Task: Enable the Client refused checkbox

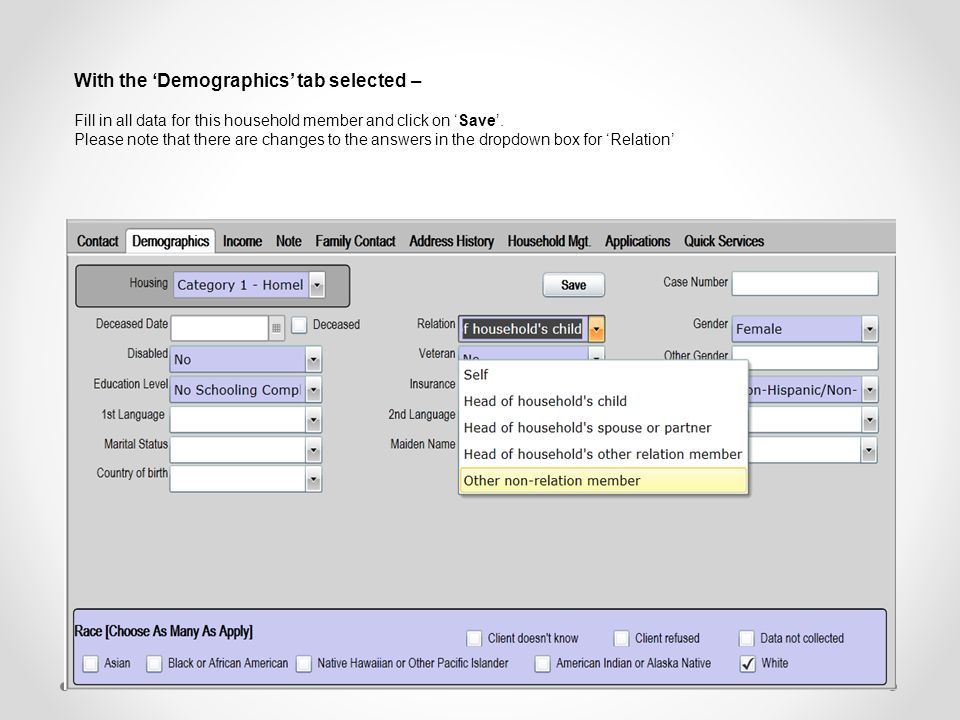Action: [621, 638]
